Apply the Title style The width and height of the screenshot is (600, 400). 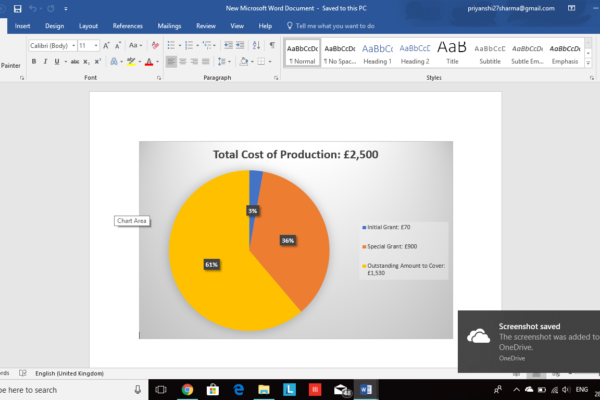pyautogui.click(x=451, y=52)
